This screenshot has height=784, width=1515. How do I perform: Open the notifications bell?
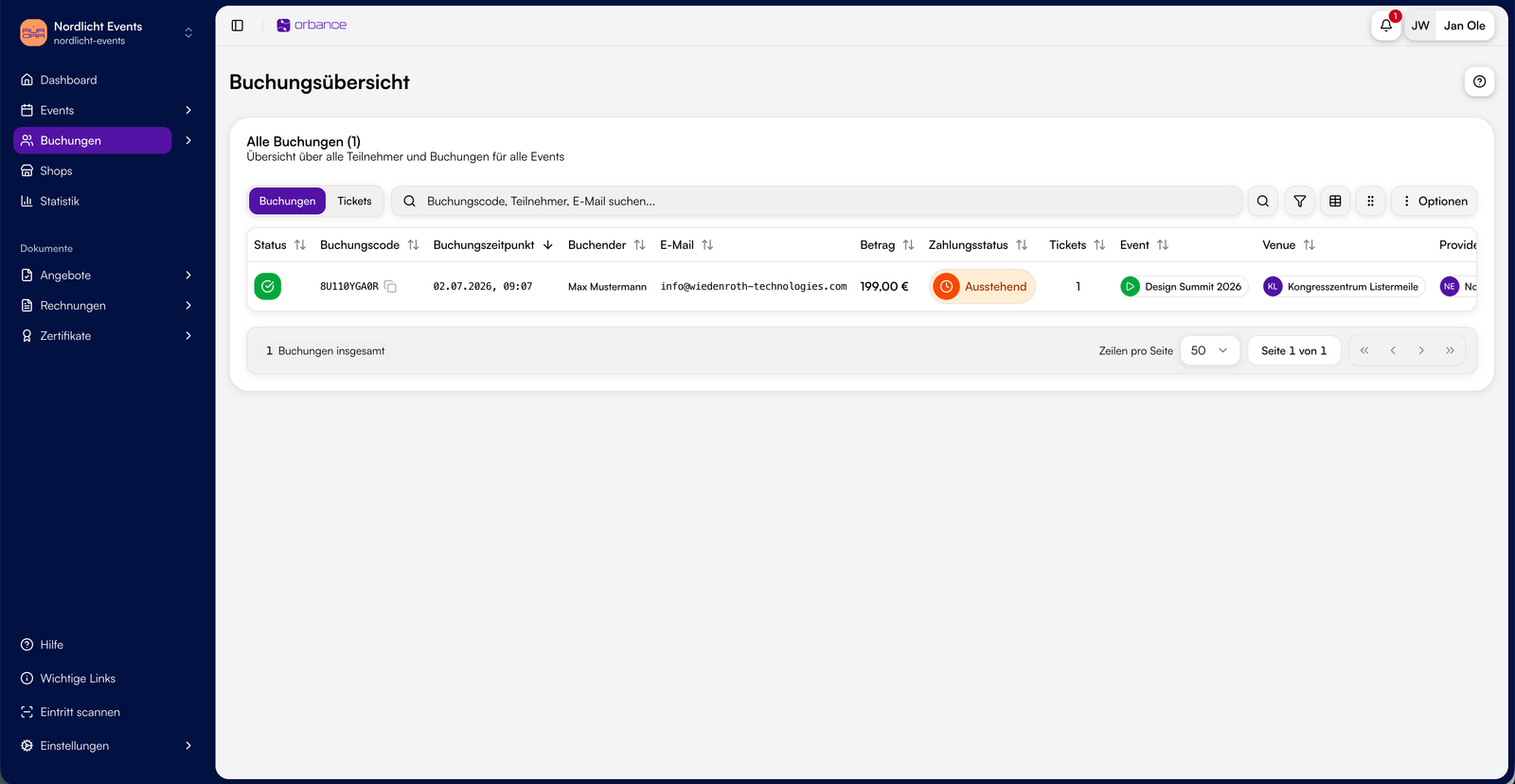tap(1386, 26)
